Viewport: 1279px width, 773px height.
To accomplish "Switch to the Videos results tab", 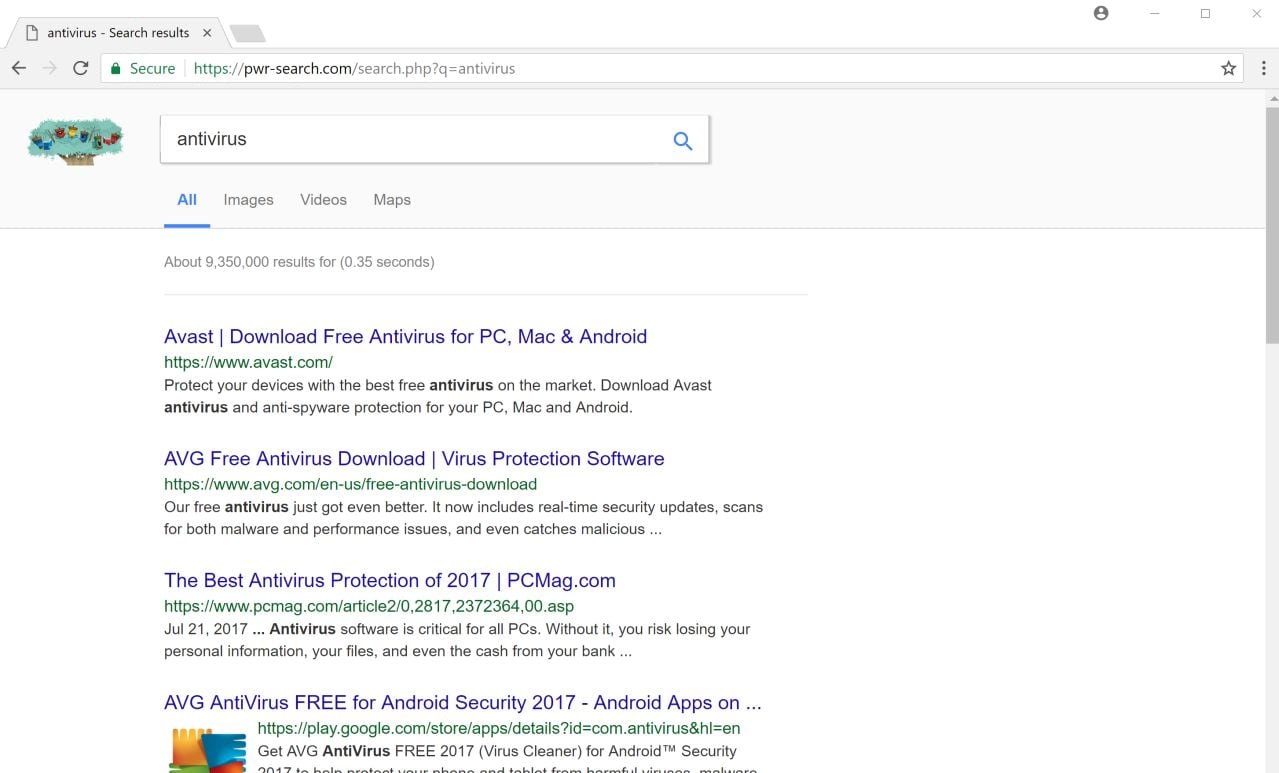I will (x=323, y=200).
